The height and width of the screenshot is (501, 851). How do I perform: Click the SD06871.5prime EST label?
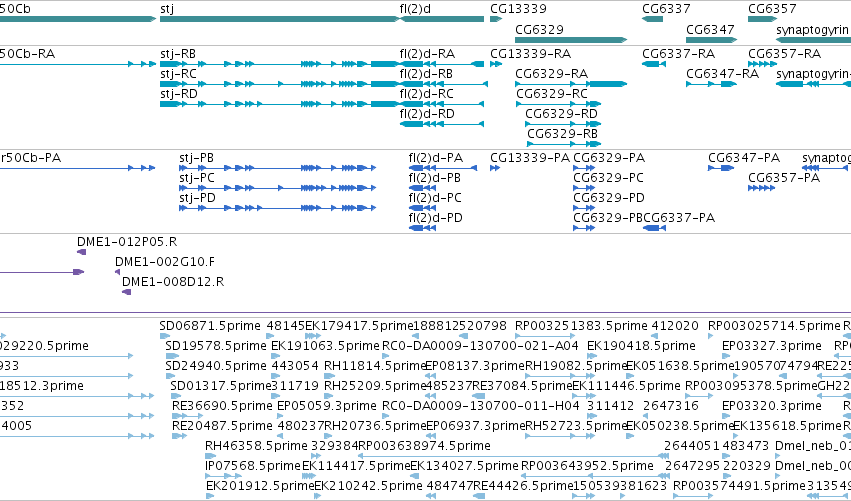click(210, 326)
